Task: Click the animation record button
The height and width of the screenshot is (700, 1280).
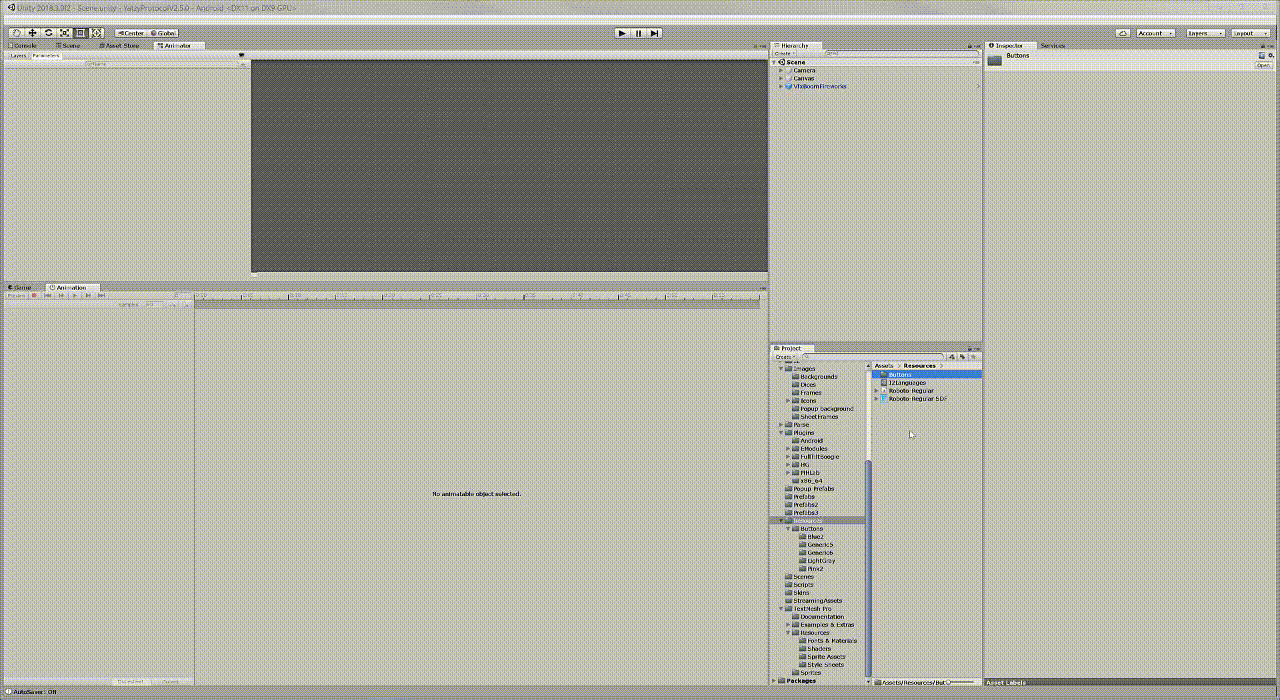Action: (x=34, y=295)
